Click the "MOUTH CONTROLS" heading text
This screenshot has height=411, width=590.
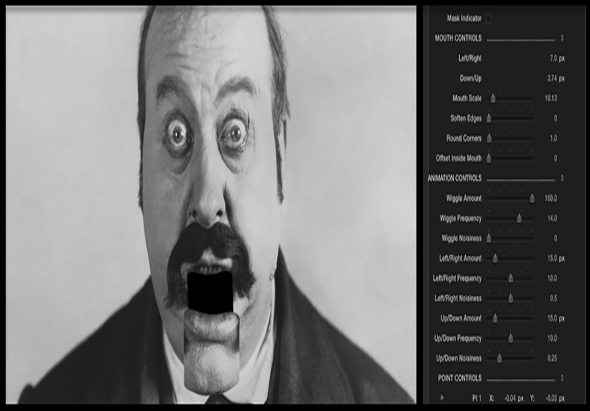[x=458, y=38]
